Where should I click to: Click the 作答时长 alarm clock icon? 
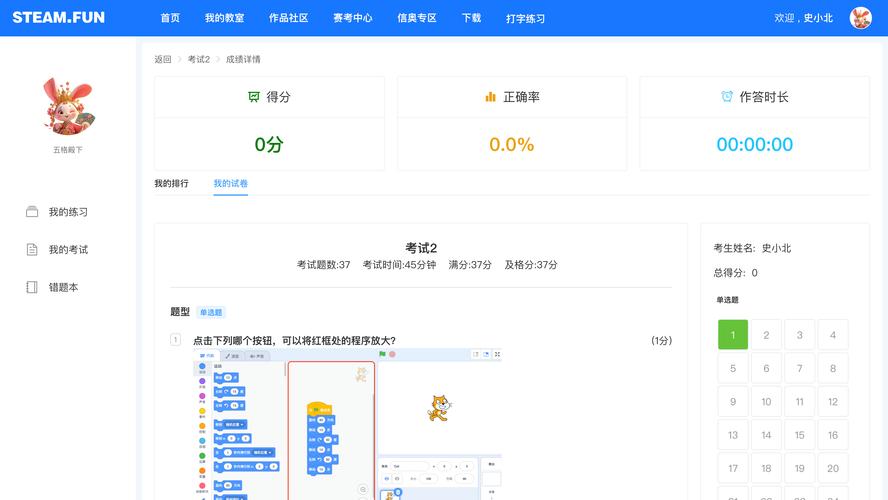coord(727,96)
